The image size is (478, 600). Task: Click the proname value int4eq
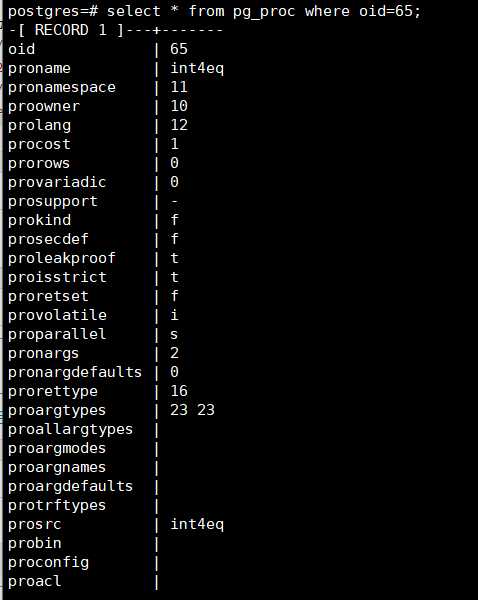coord(197,68)
